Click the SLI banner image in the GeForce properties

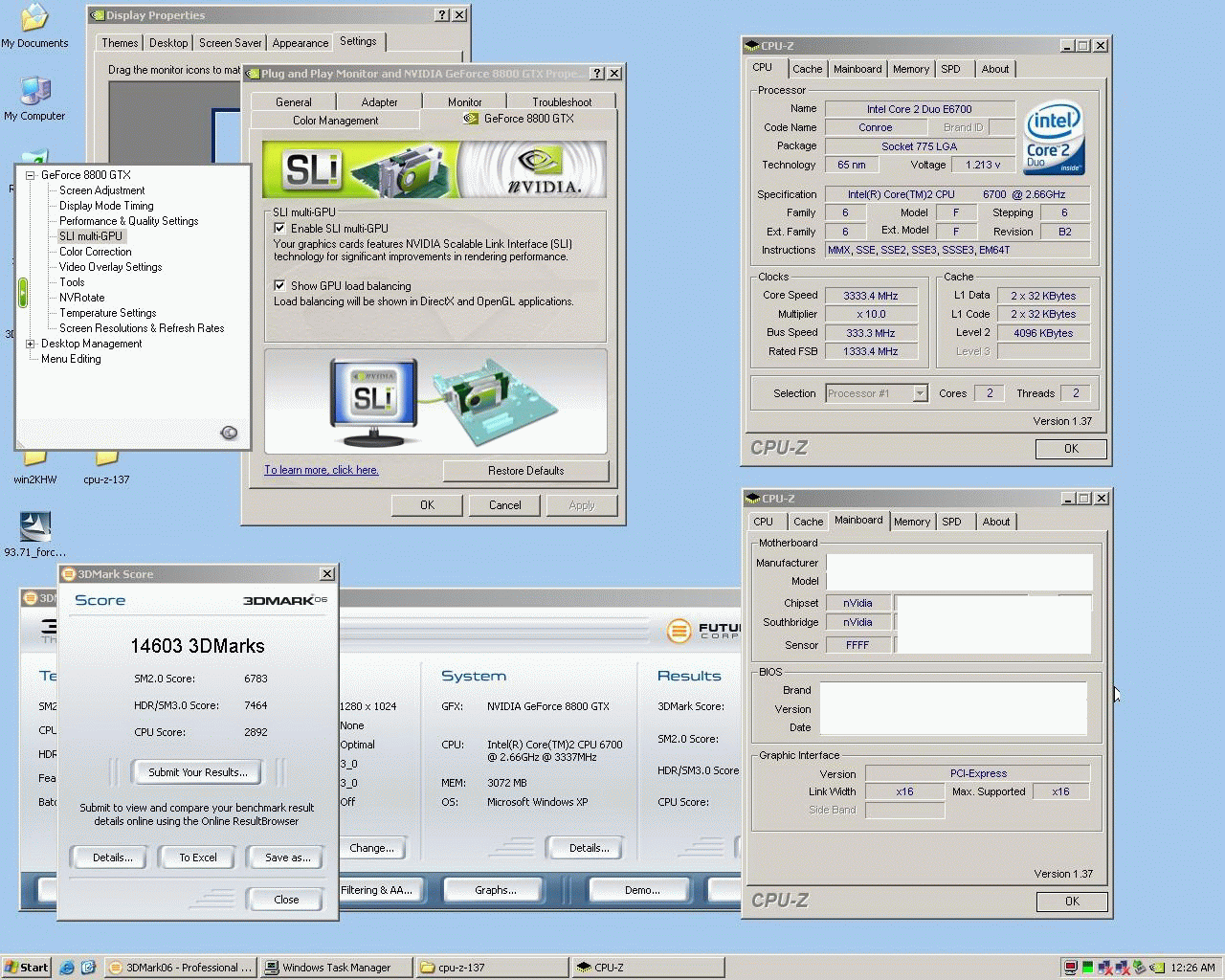(434, 169)
